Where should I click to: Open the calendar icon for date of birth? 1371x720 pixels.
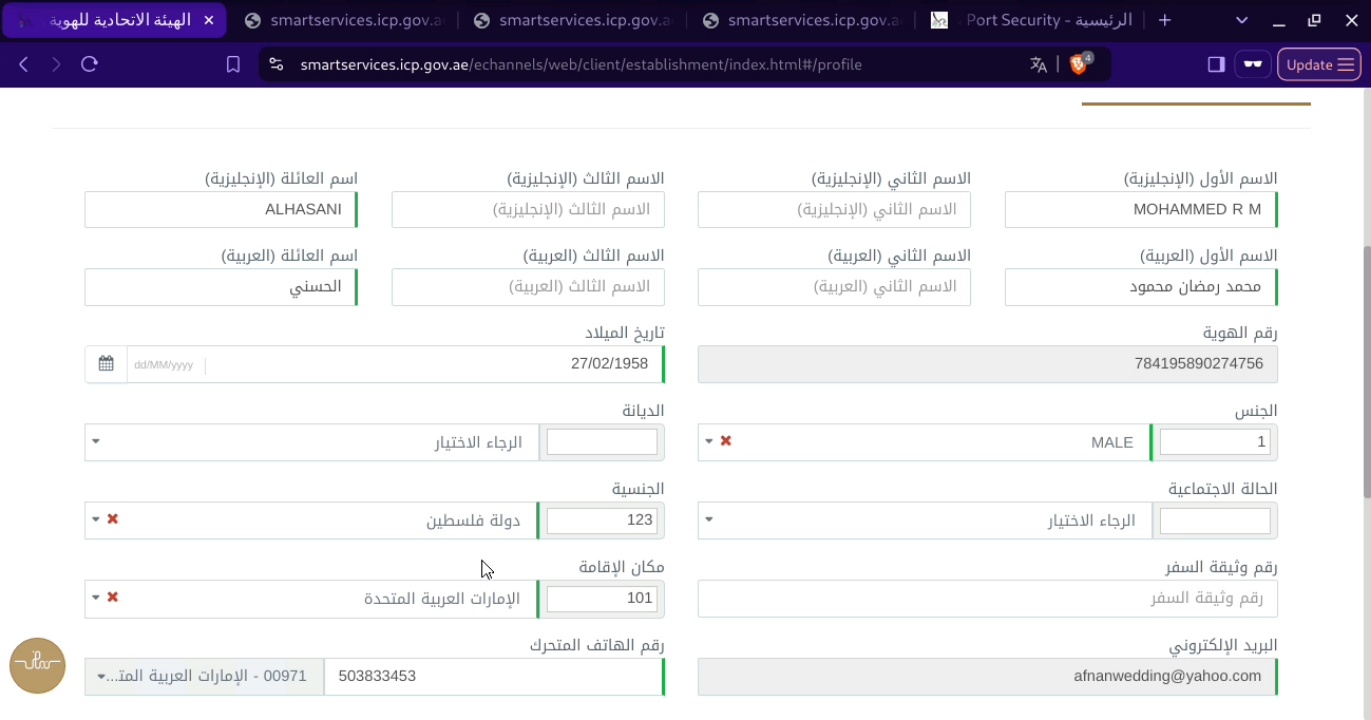point(106,364)
